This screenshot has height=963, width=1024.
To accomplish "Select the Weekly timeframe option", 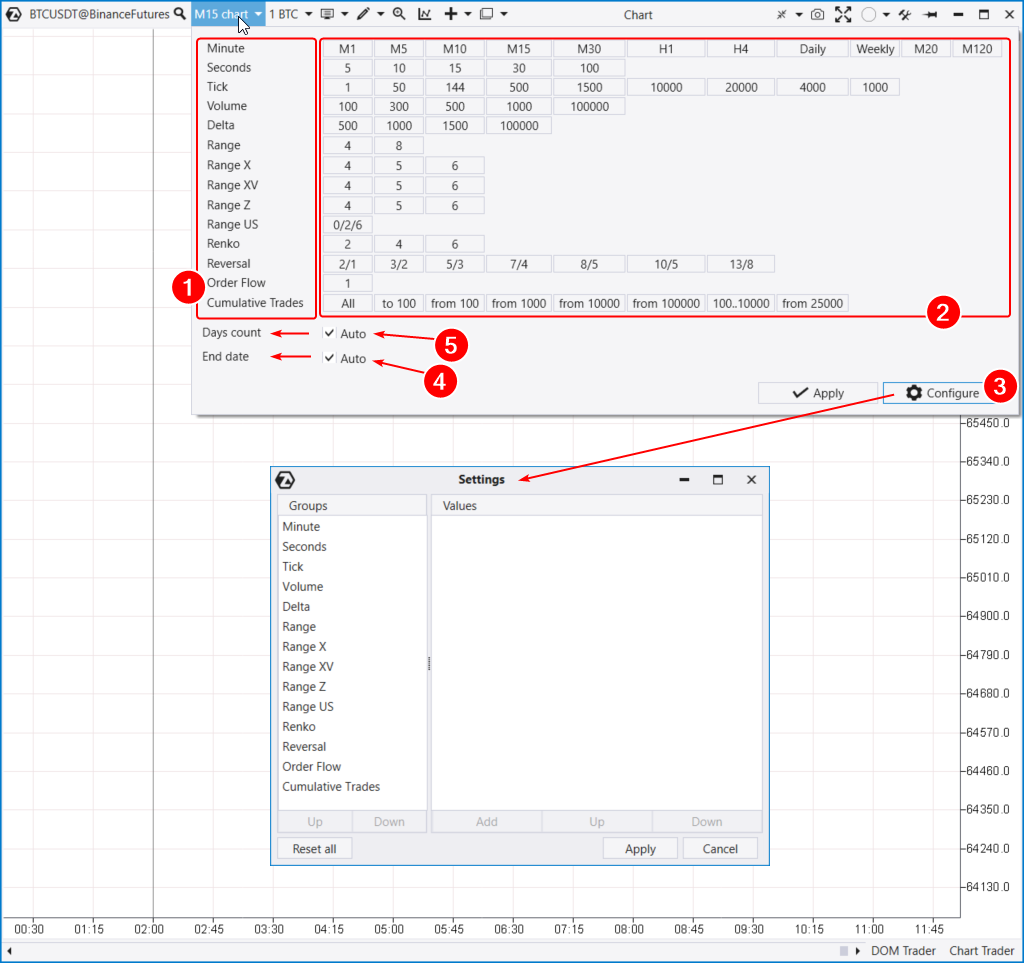I will click(875, 49).
